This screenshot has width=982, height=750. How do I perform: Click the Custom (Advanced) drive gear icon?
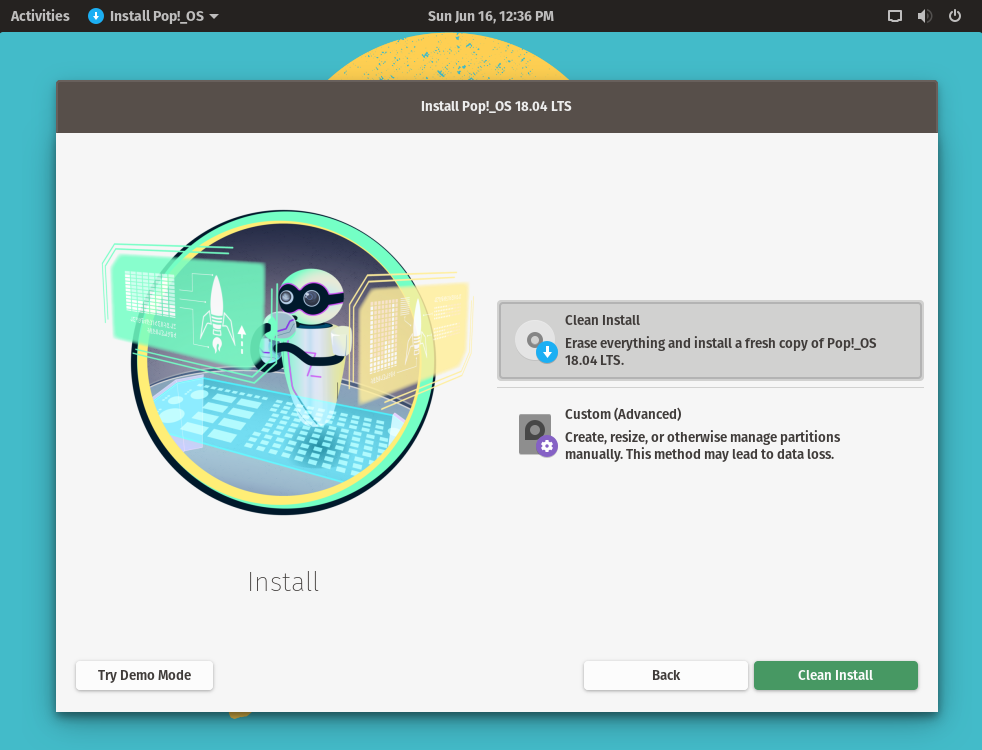tap(537, 435)
